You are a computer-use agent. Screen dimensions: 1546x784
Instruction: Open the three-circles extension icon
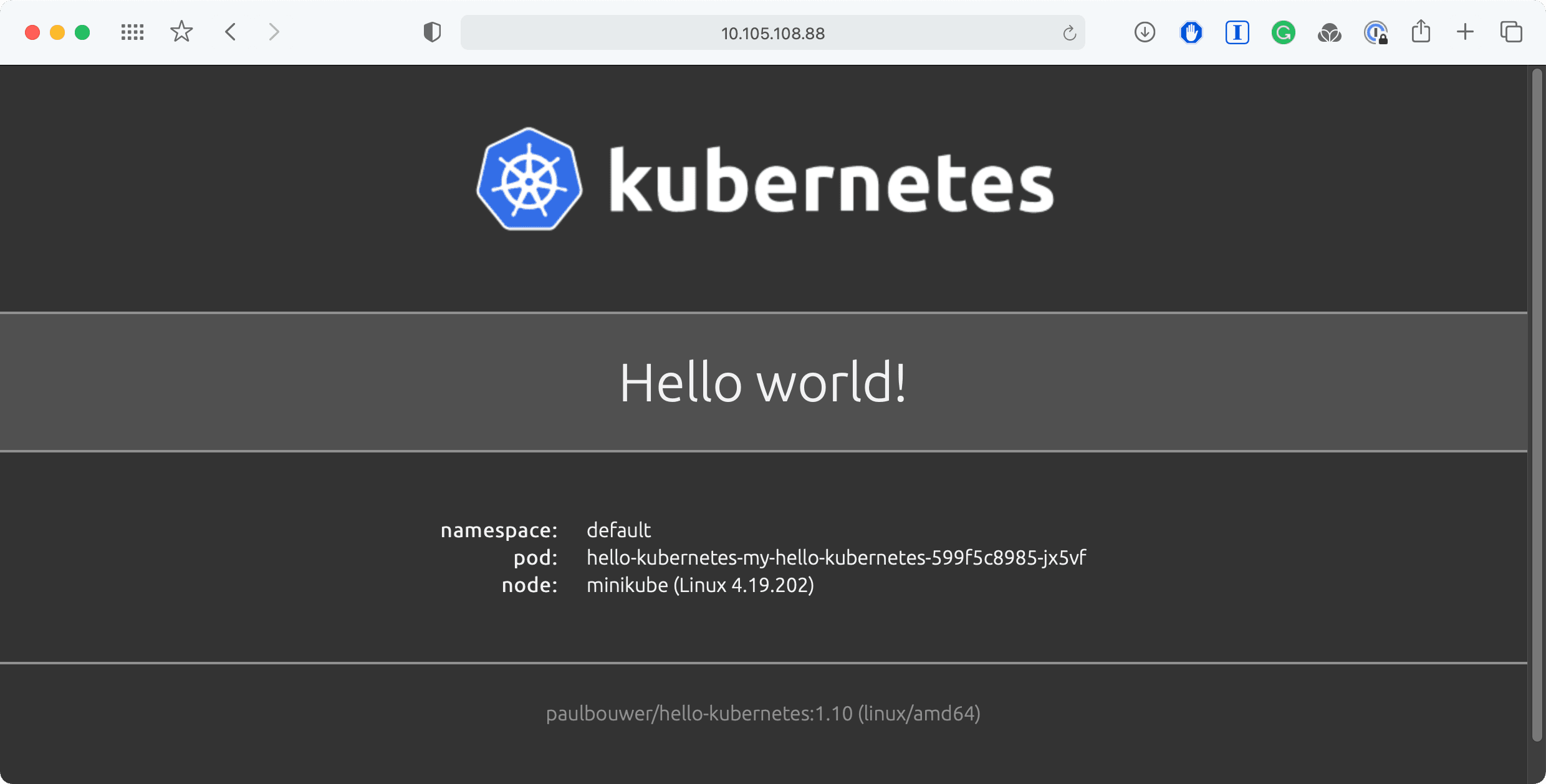[1329, 33]
